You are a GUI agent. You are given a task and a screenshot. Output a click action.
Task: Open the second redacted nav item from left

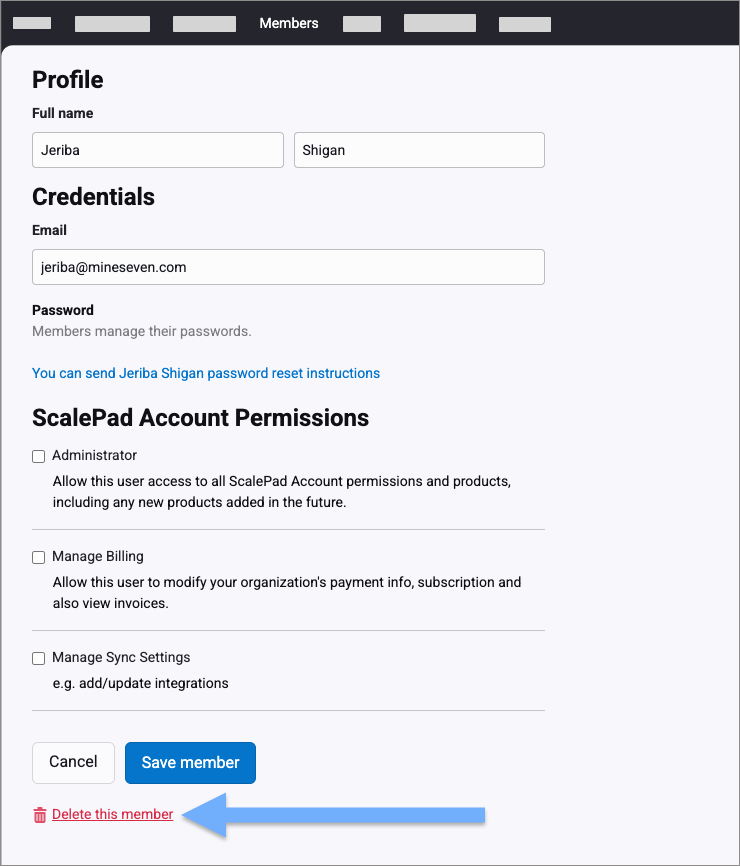[112, 24]
